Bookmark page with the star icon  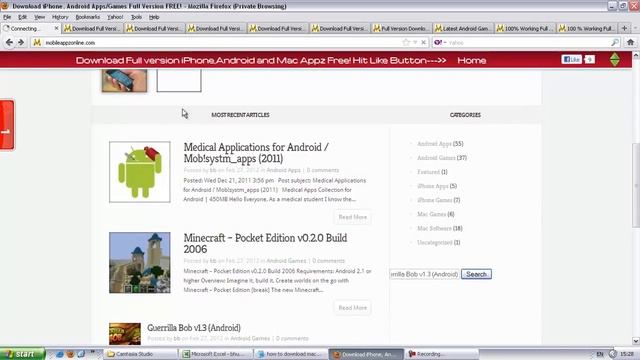point(406,42)
